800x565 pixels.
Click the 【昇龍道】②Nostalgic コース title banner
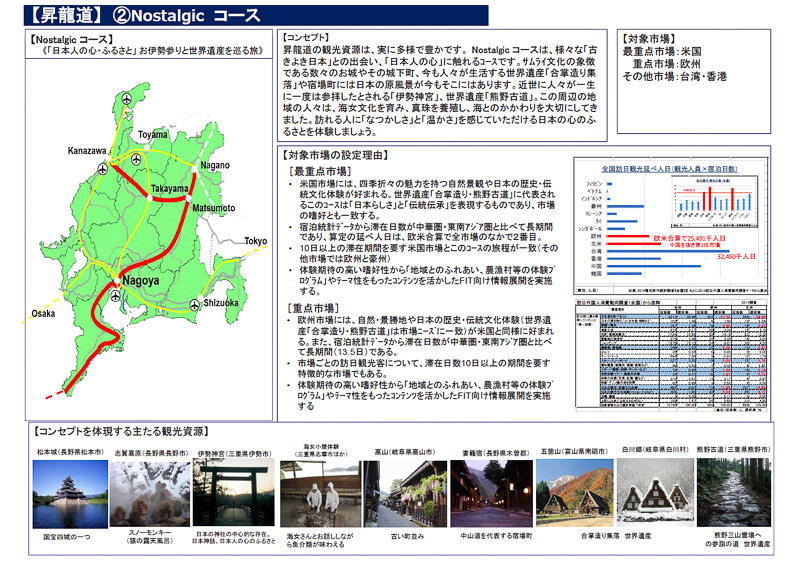click(256, 15)
